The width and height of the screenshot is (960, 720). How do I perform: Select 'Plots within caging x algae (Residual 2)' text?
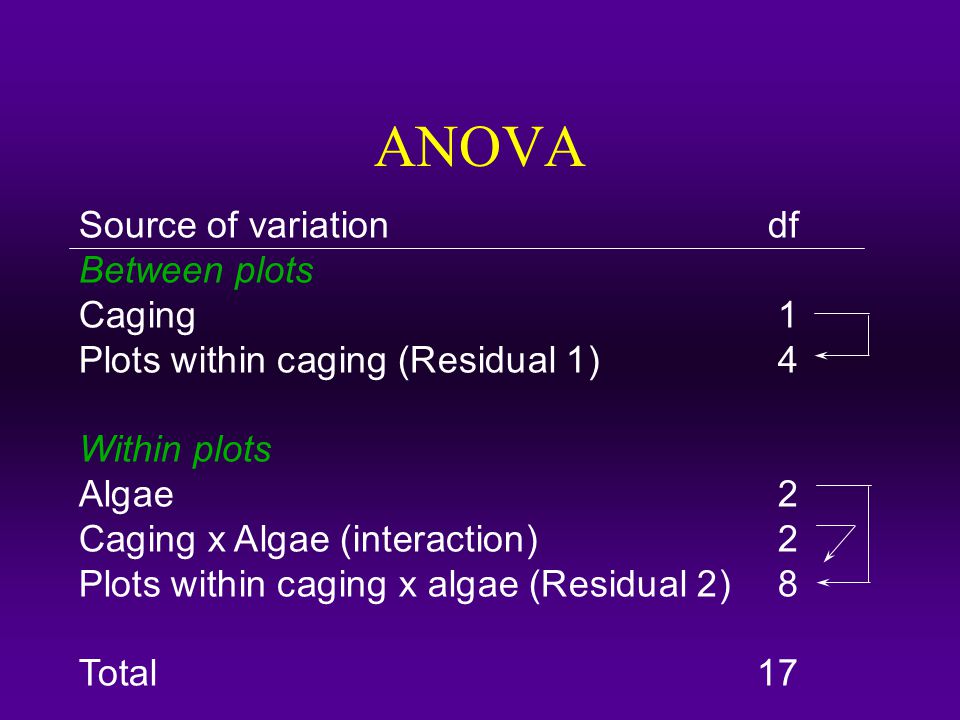click(x=405, y=585)
